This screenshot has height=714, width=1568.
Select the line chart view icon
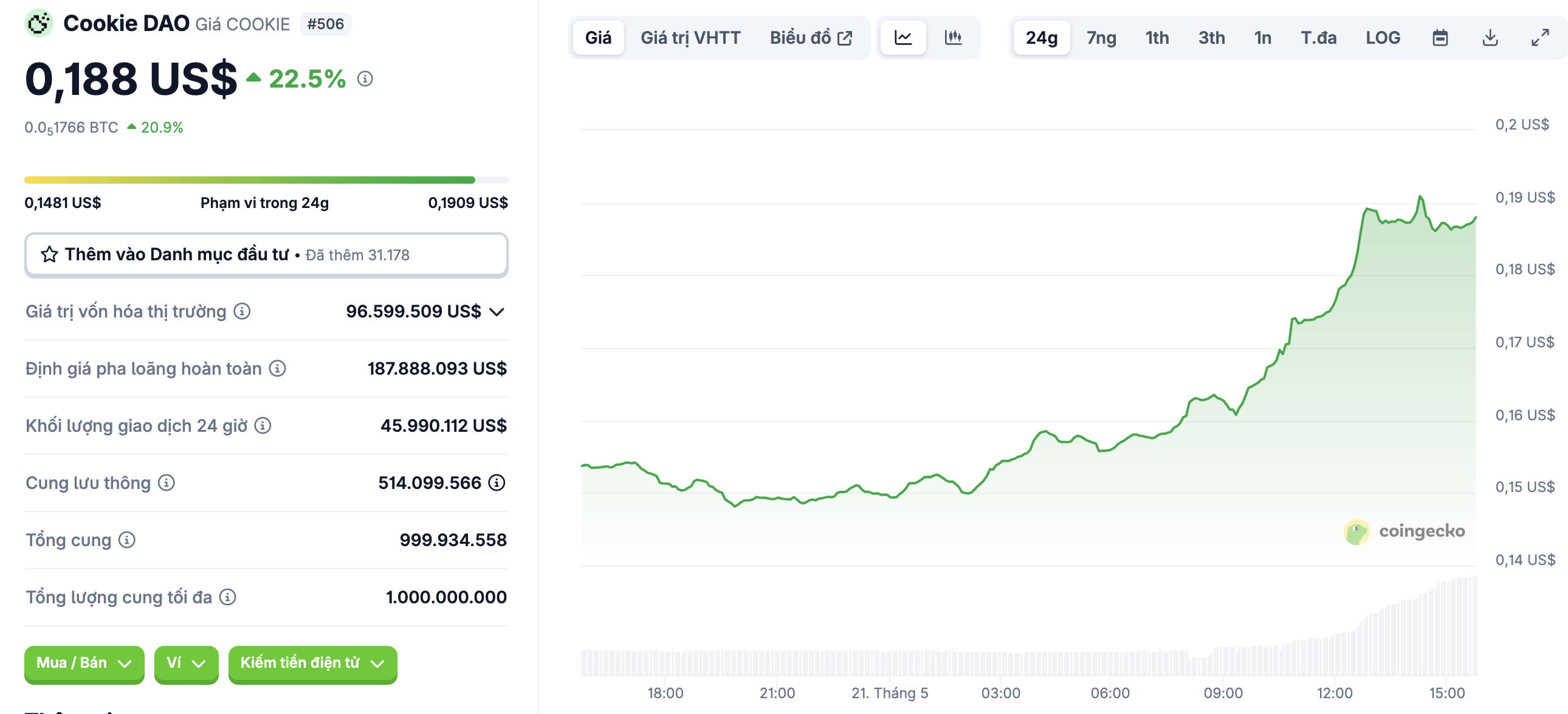point(903,38)
